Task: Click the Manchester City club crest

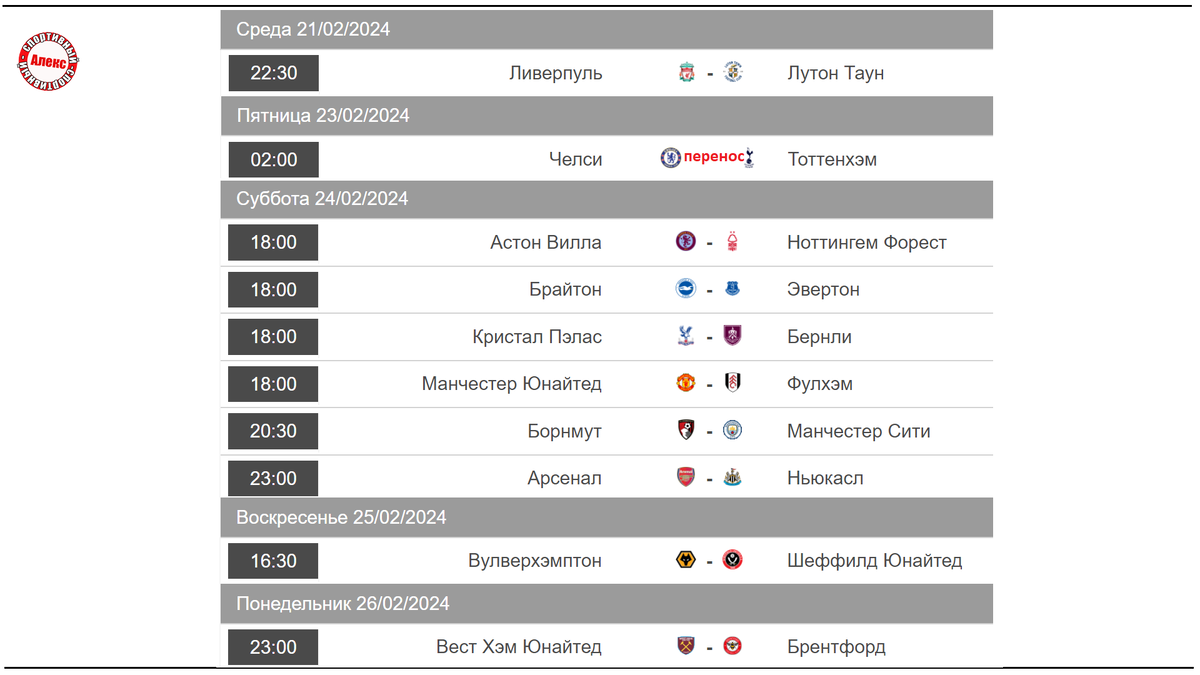Action: tap(733, 431)
